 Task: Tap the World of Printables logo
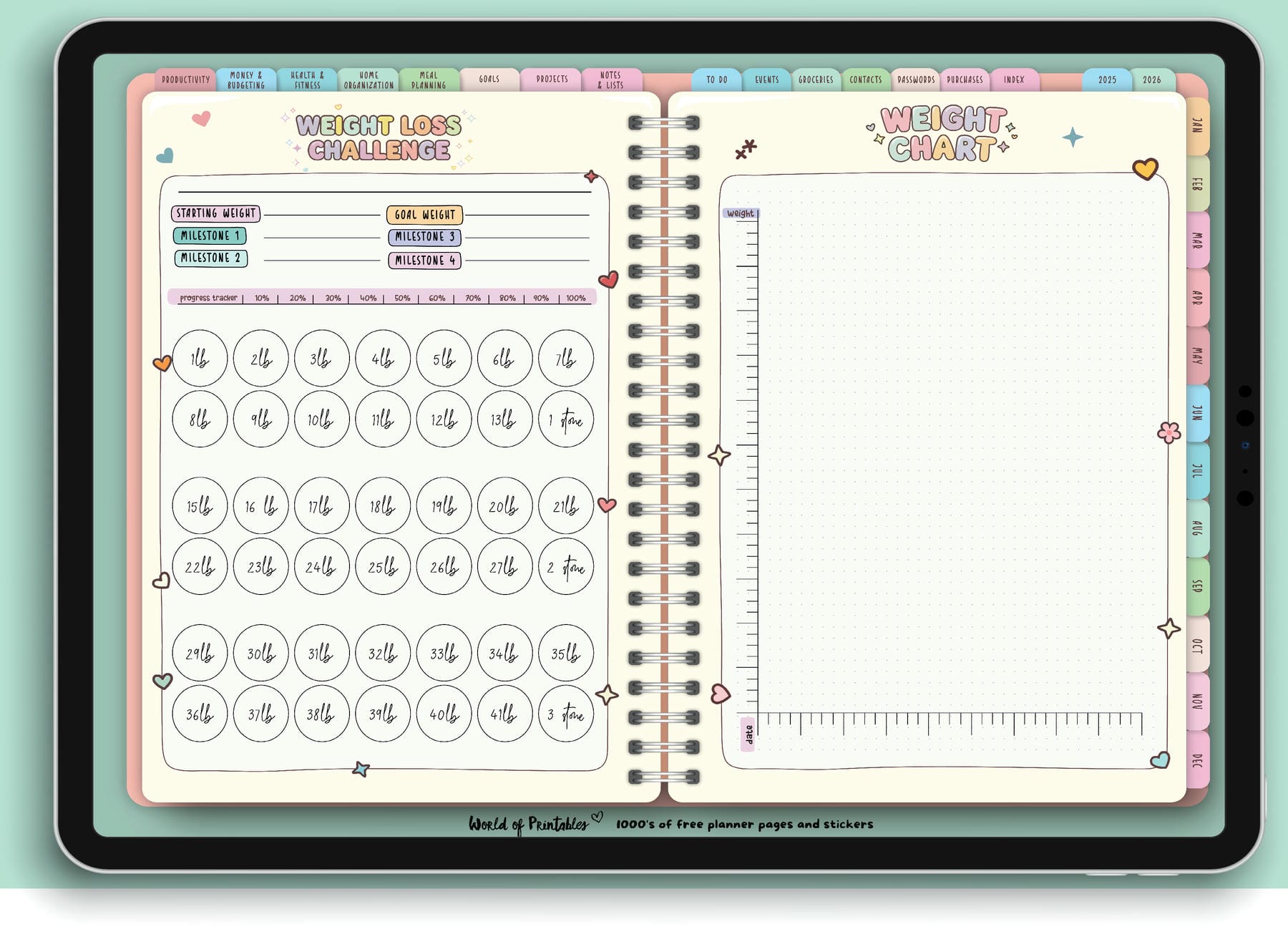click(x=535, y=824)
